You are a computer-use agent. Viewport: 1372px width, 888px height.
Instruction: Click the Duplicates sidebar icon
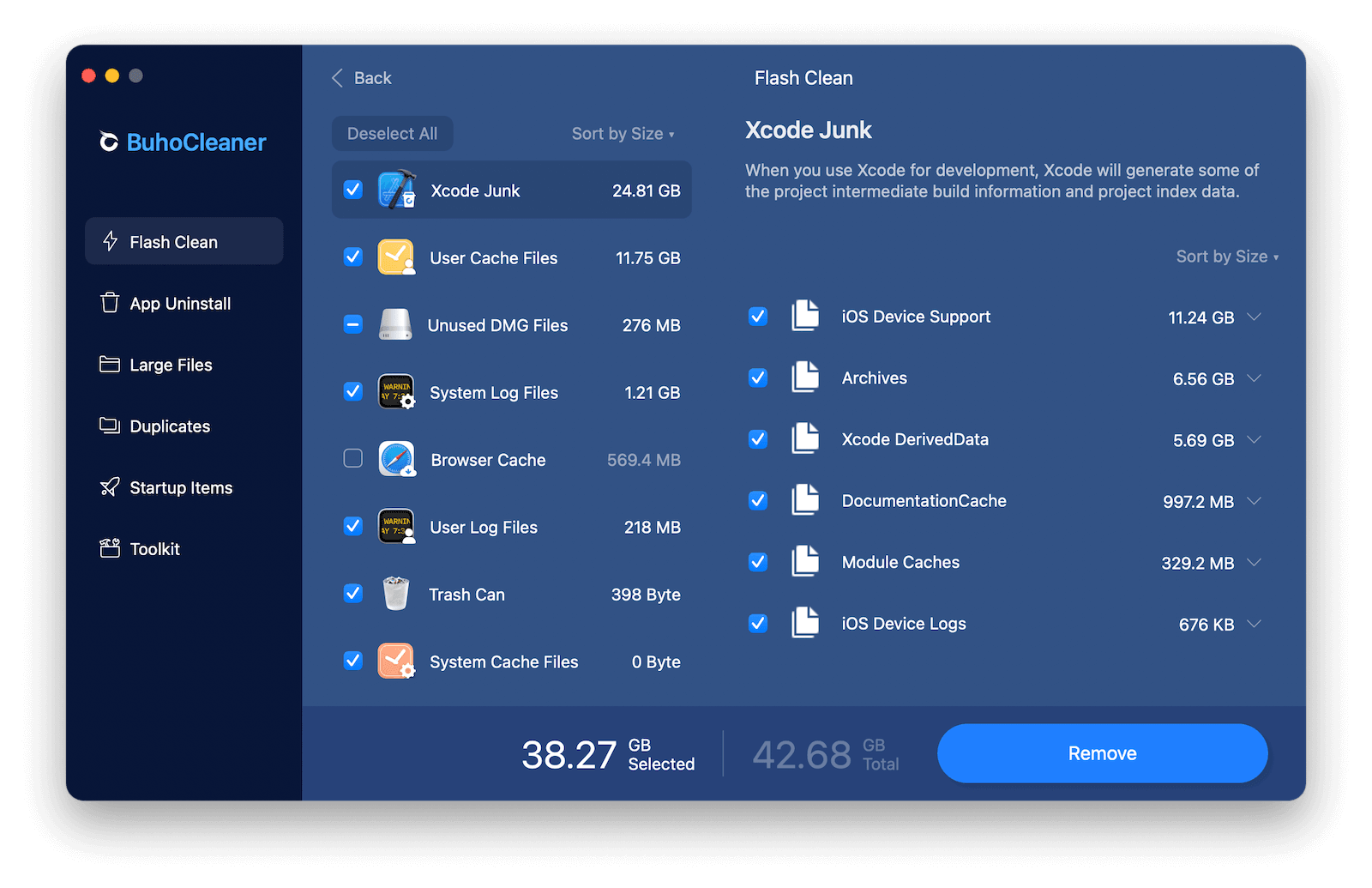tap(110, 426)
